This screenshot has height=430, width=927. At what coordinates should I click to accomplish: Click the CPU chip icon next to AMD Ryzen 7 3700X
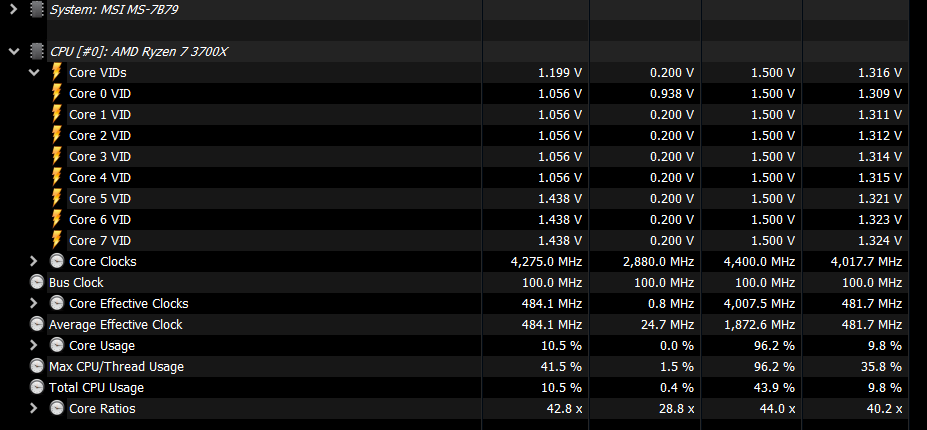tap(37, 51)
